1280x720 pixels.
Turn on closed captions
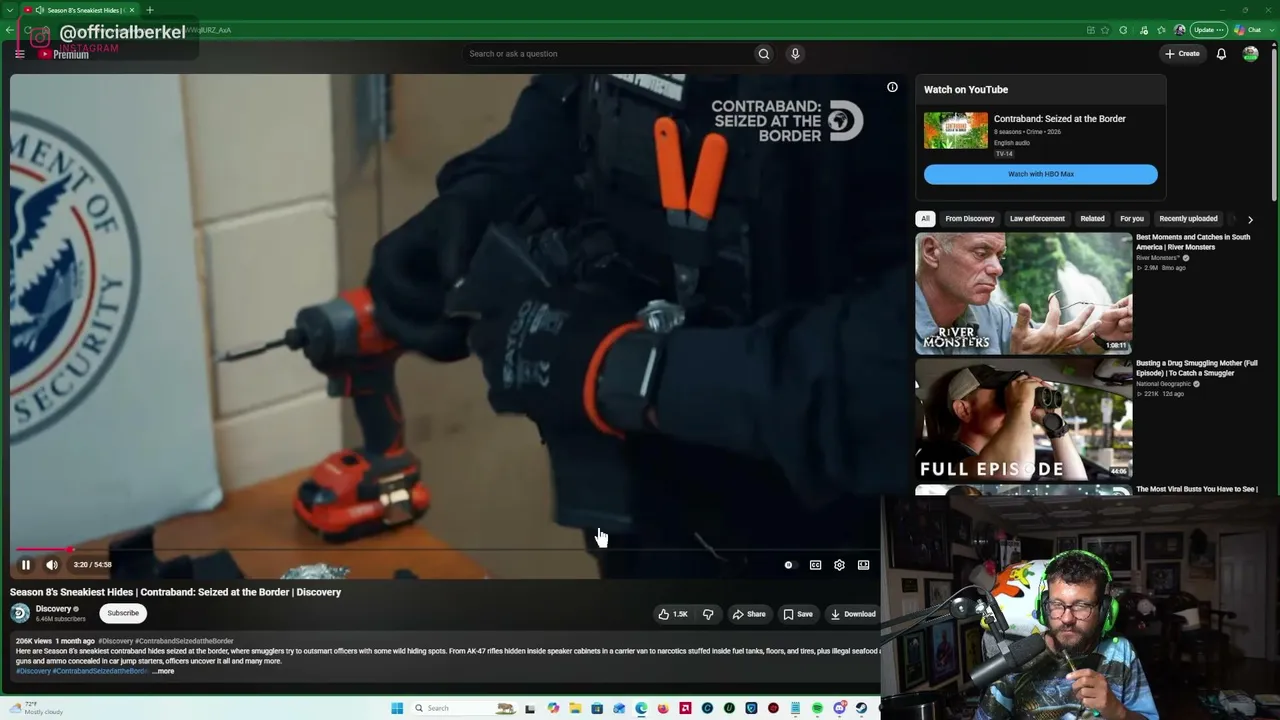pos(815,565)
